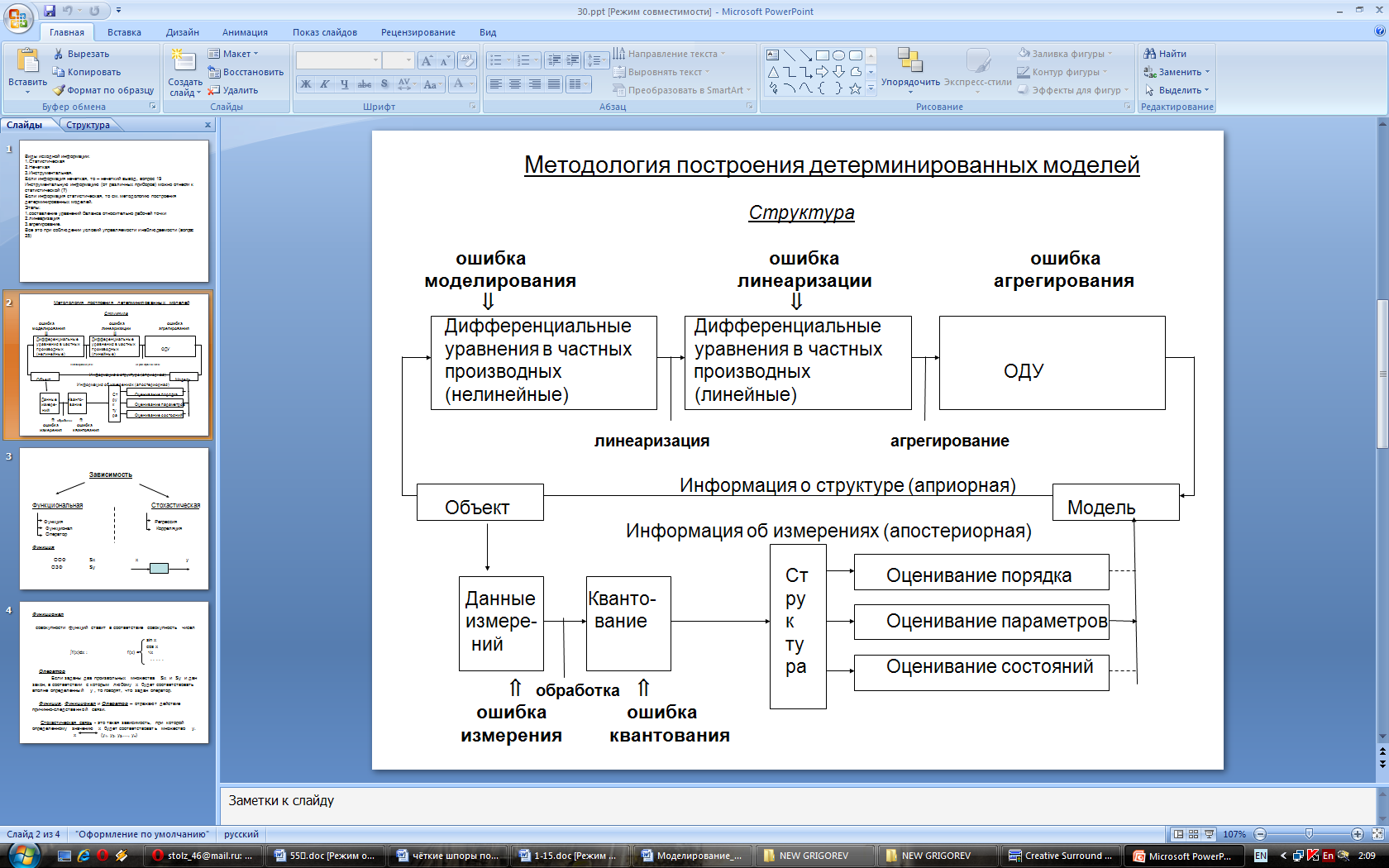Image resolution: width=1389 pixels, height=868 pixels.
Task: Click the Increase Font Size icon
Action: (427, 60)
